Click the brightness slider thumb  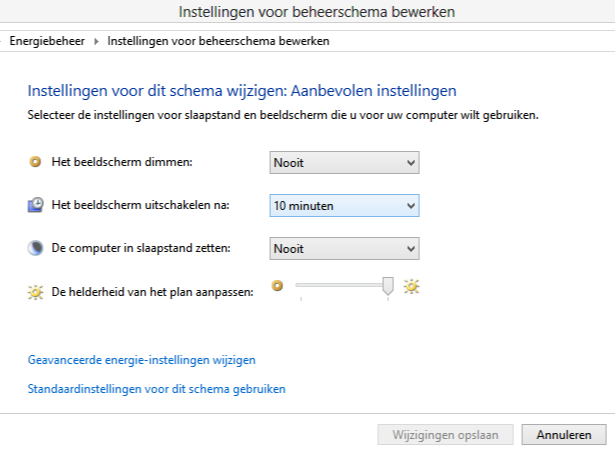(388, 286)
